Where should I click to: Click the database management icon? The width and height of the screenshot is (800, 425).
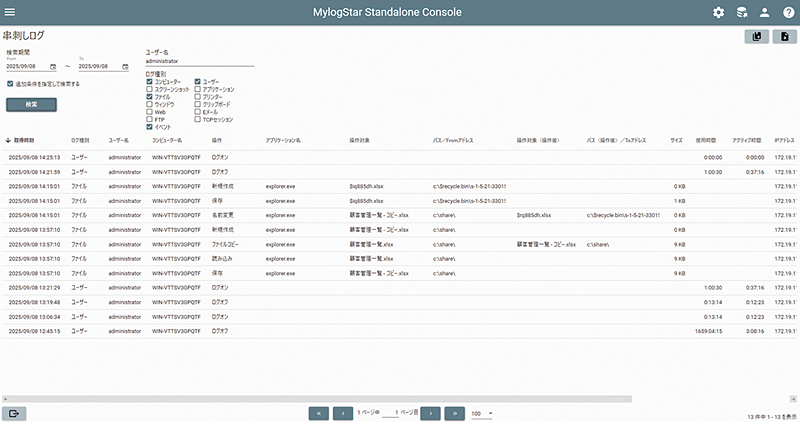[x=741, y=12]
